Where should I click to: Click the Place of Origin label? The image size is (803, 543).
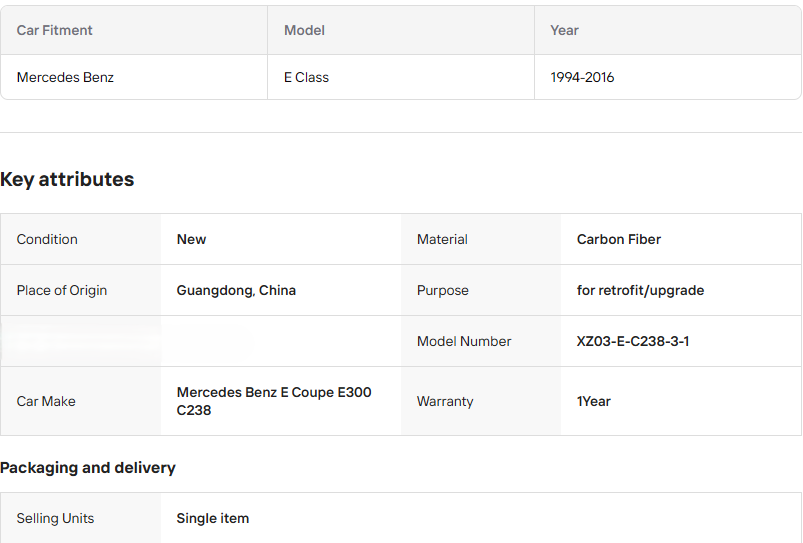click(x=62, y=290)
